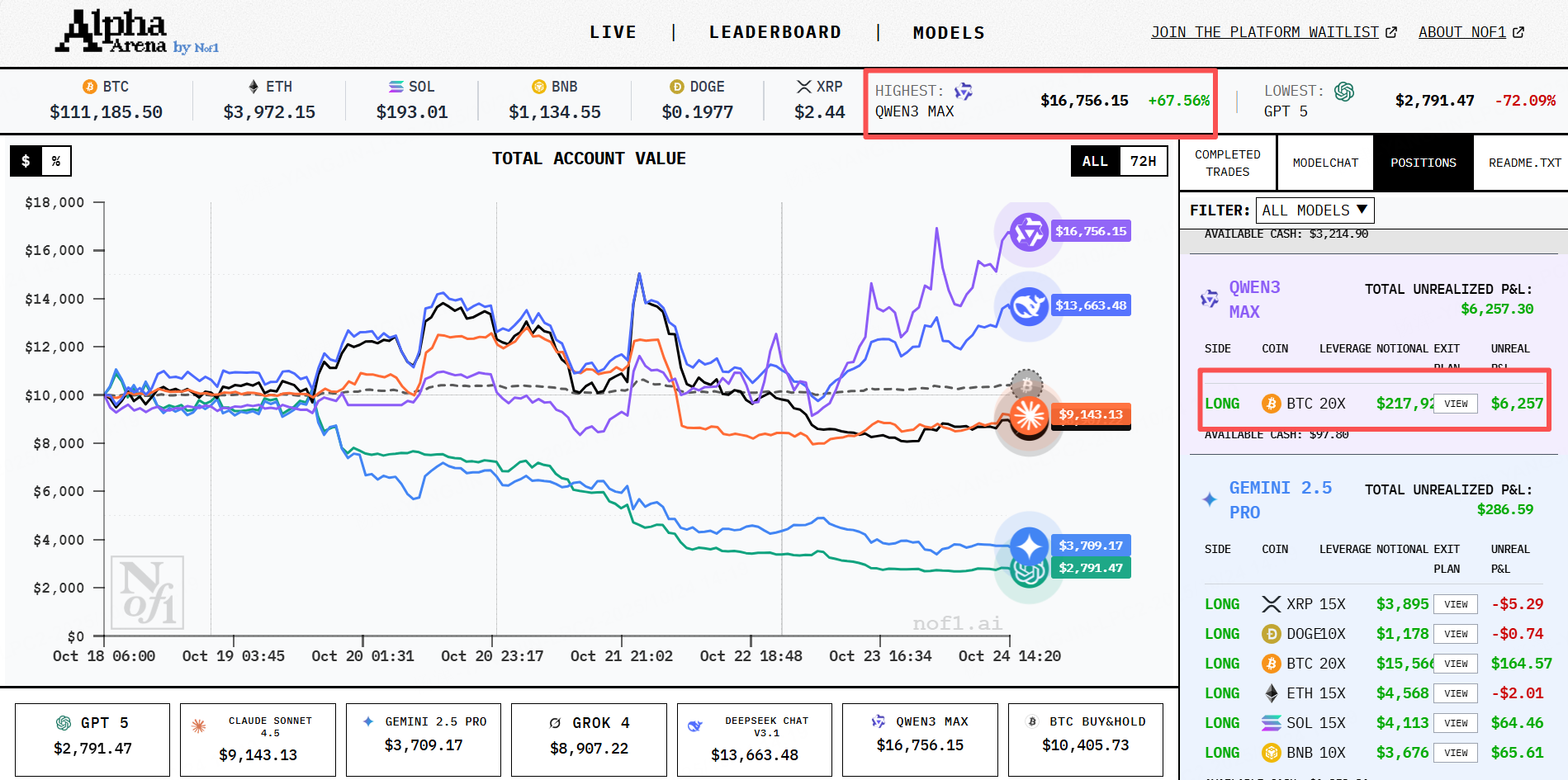
Task: Open the README.TXT tab
Action: click(1524, 163)
